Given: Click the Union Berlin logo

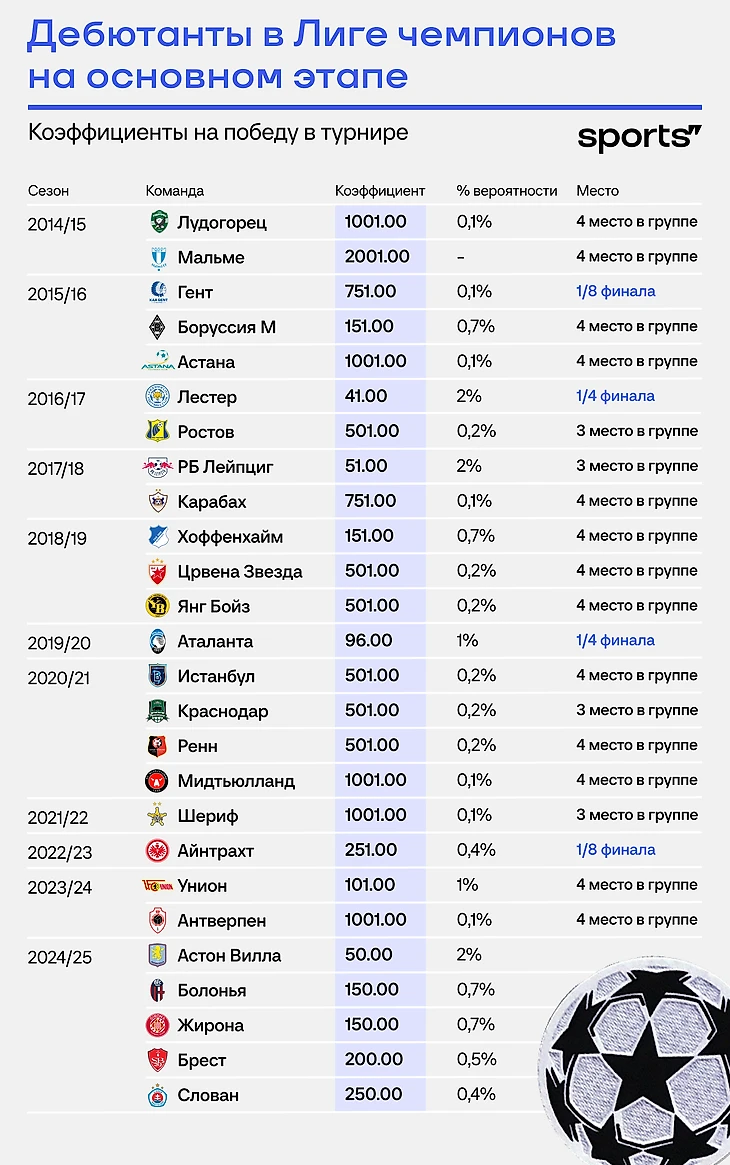Looking at the screenshot, I should coord(157,885).
